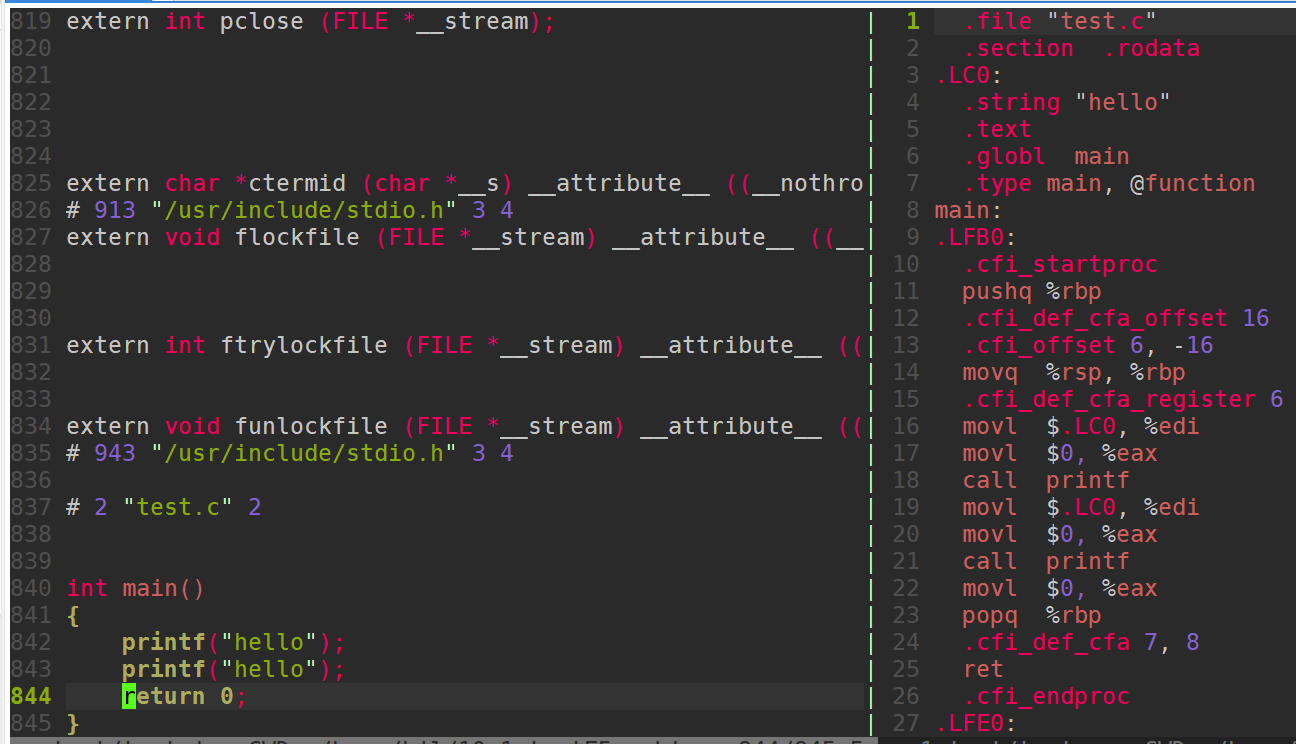Click the '.type main, @function' directive

point(1109,183)
